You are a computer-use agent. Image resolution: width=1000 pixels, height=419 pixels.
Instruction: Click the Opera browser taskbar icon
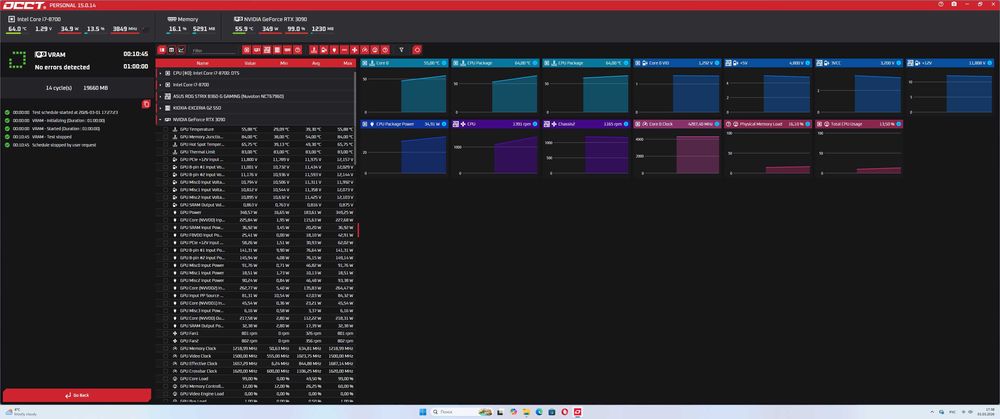tap(565, 412)
